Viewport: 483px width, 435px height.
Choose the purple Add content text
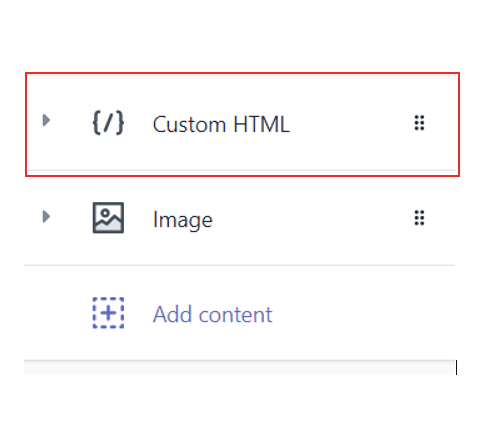point(212,314)
